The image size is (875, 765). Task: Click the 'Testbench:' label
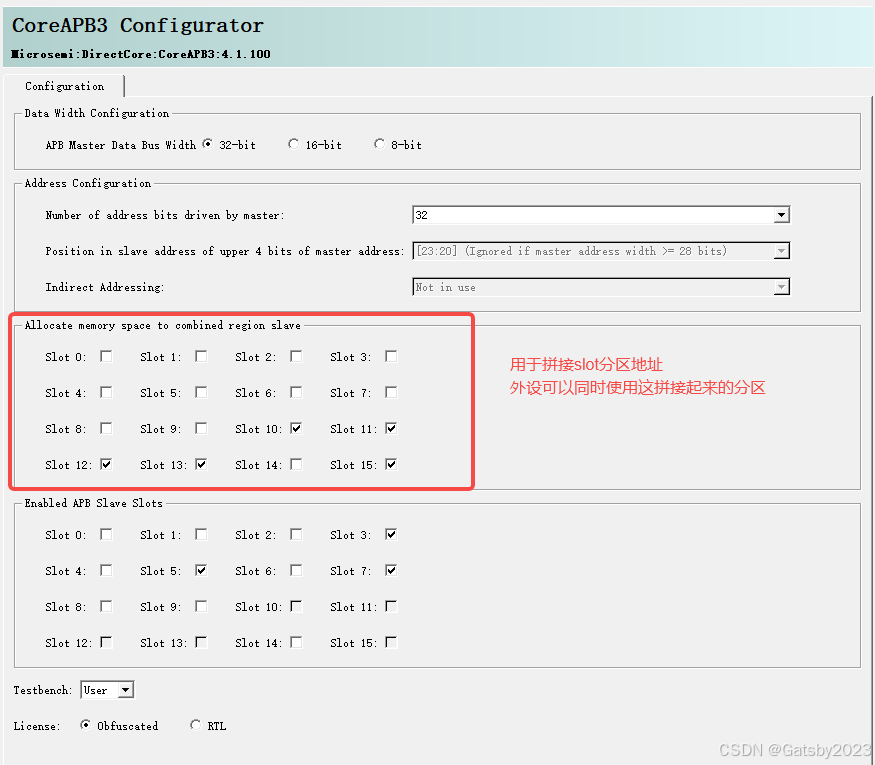click(x=43, y=690)
